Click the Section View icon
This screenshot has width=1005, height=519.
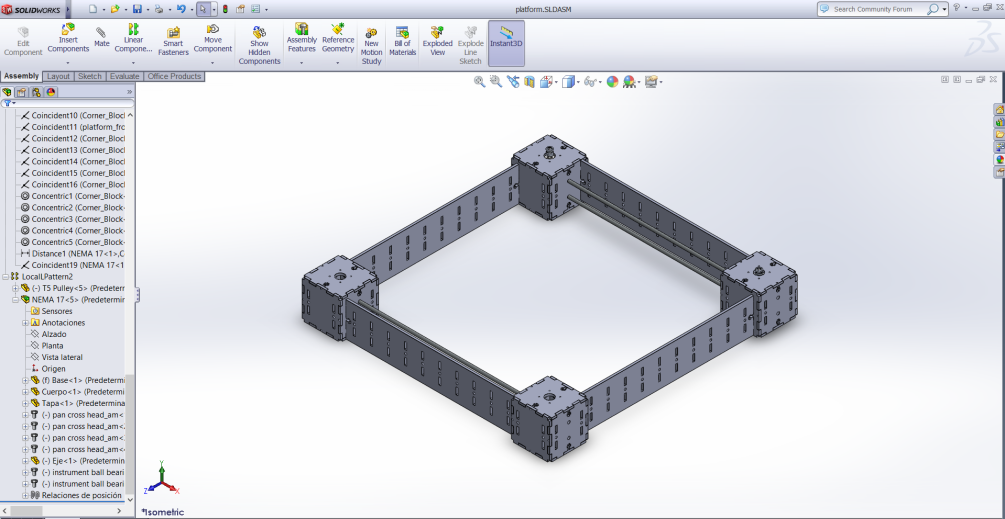click(529, 81)
